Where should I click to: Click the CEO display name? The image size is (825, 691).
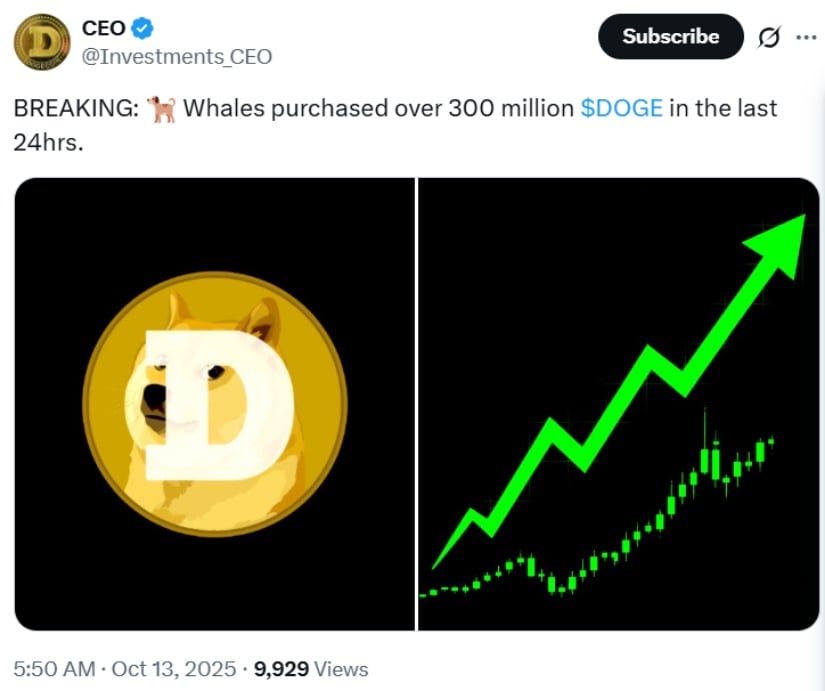[103, 30]
